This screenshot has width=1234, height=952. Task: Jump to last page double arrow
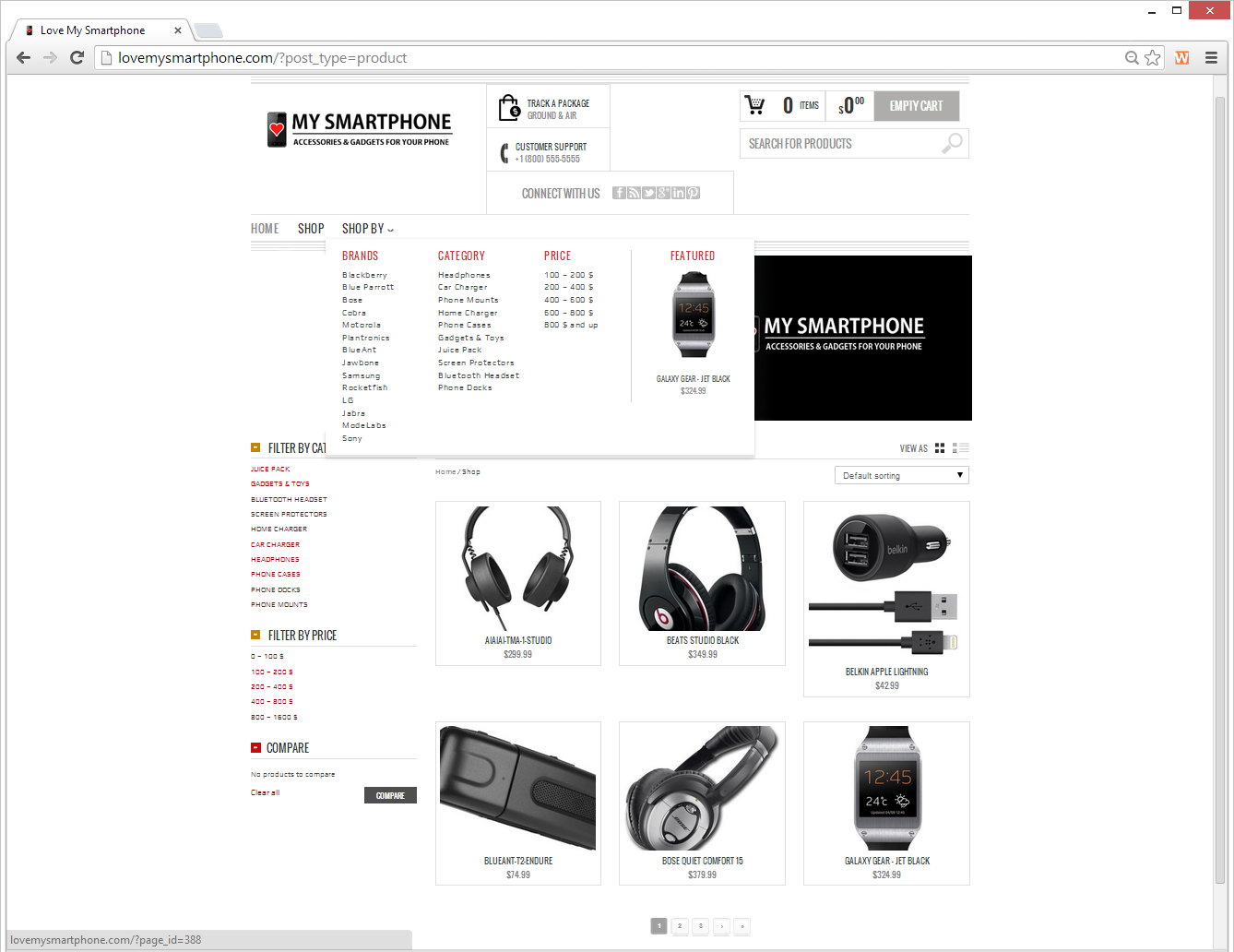[742, 926]
